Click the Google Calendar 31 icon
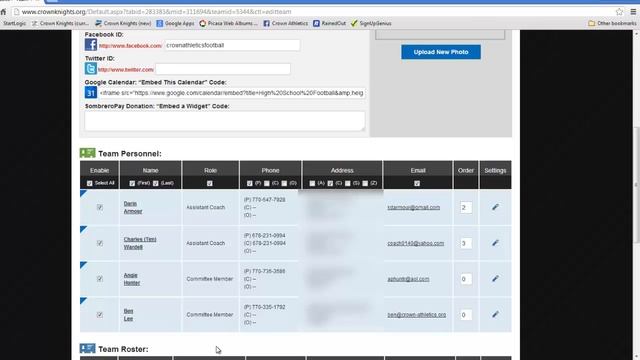This screenshot has width=640, height=360. click(91, 93)
